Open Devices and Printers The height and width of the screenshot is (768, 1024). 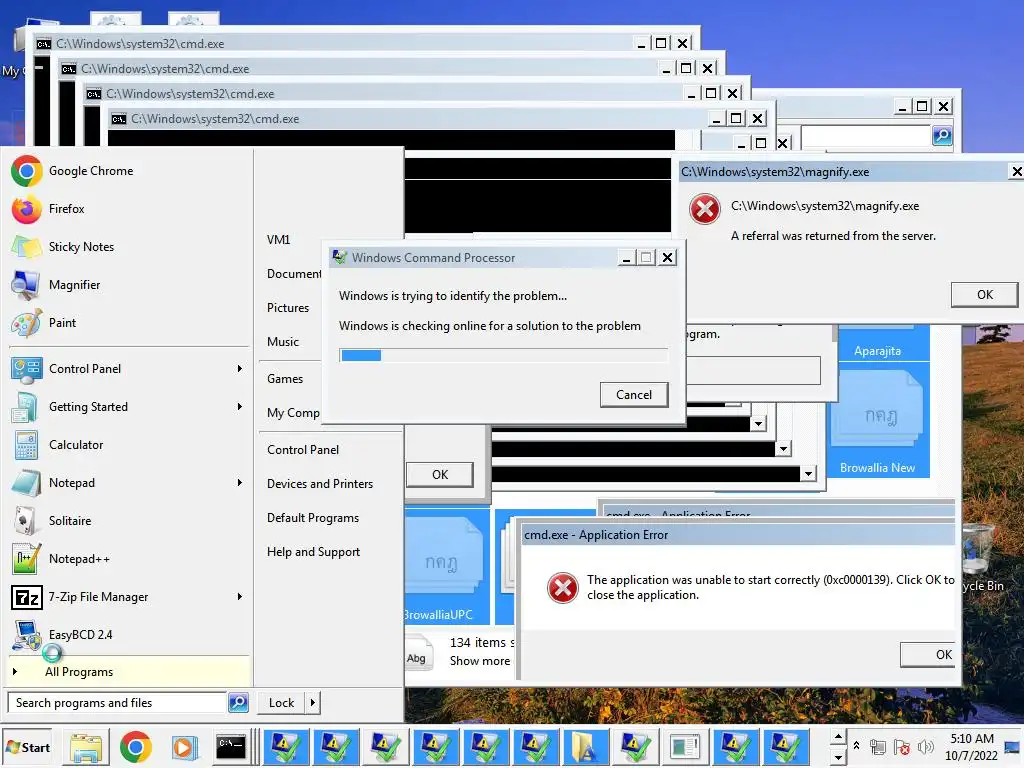pos(320,484)
